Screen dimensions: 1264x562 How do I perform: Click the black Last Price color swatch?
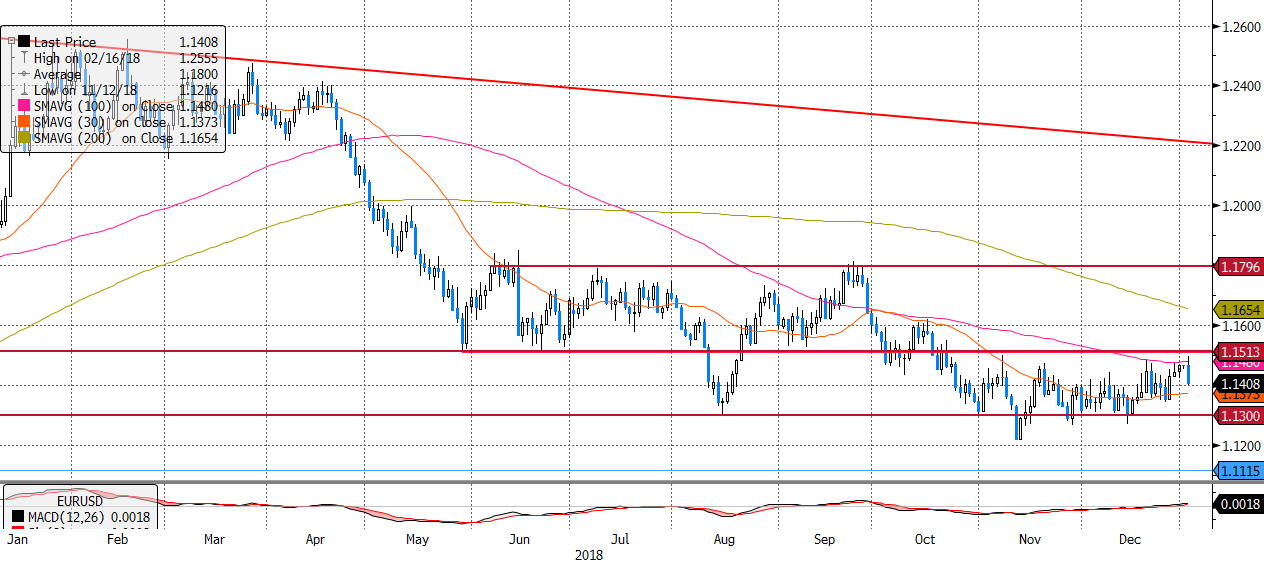click(x=23, y=42)
